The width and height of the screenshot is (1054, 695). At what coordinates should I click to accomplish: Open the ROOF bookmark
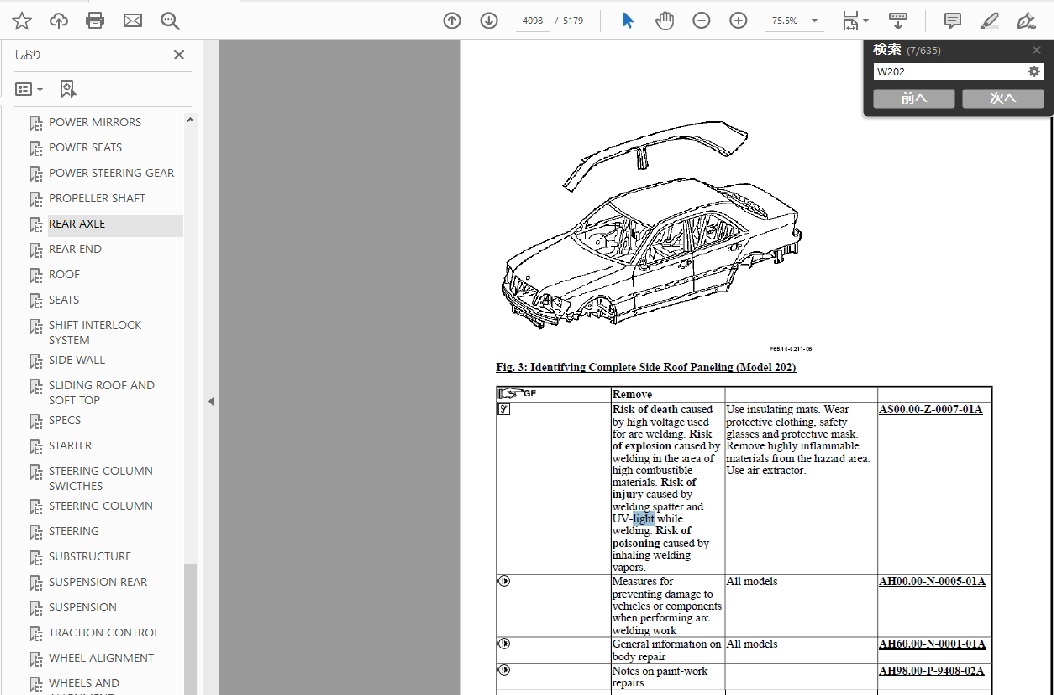[x=65, y=274]
